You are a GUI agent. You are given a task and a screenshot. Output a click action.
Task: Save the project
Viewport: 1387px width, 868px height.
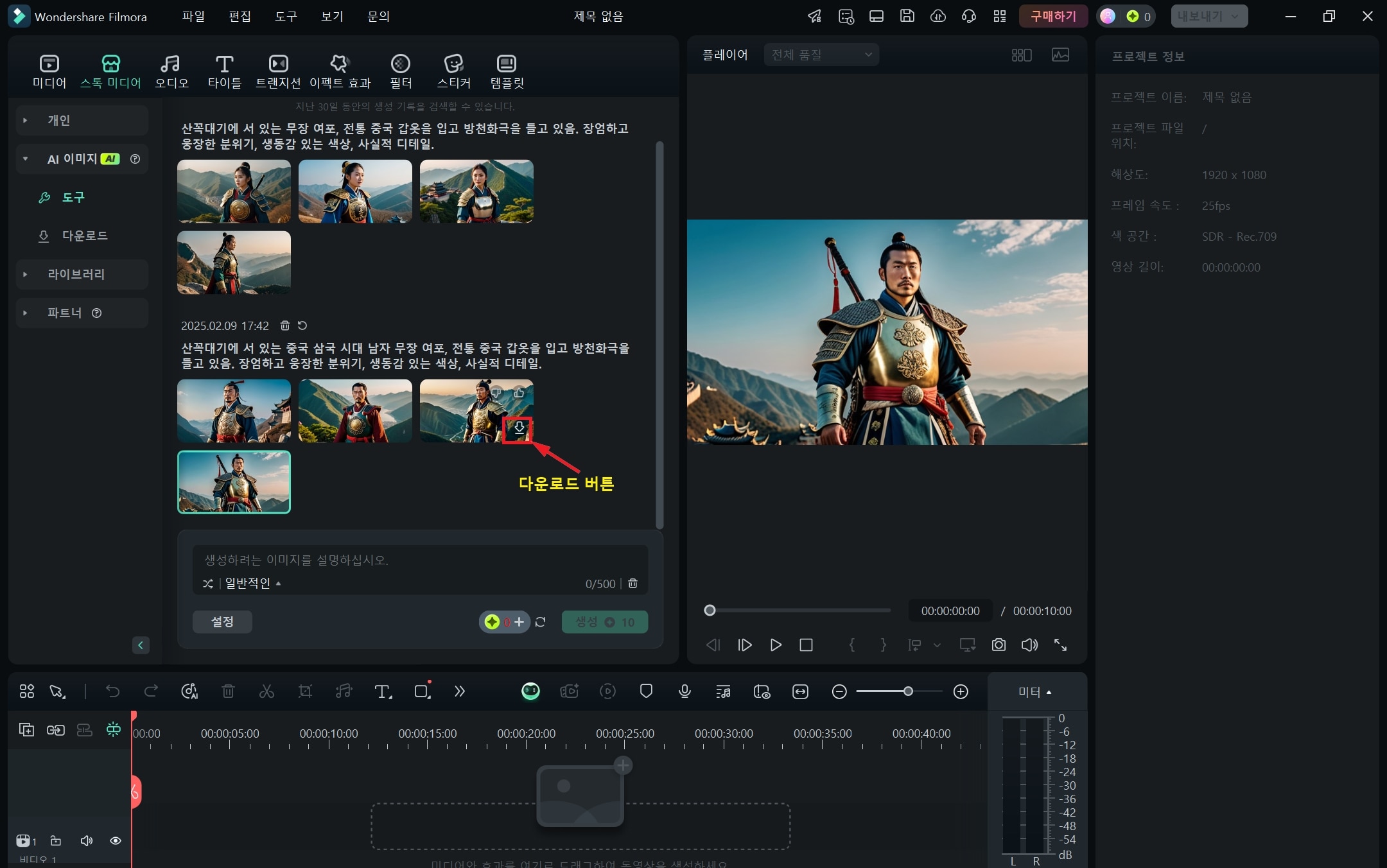click(x=907, y=16)
